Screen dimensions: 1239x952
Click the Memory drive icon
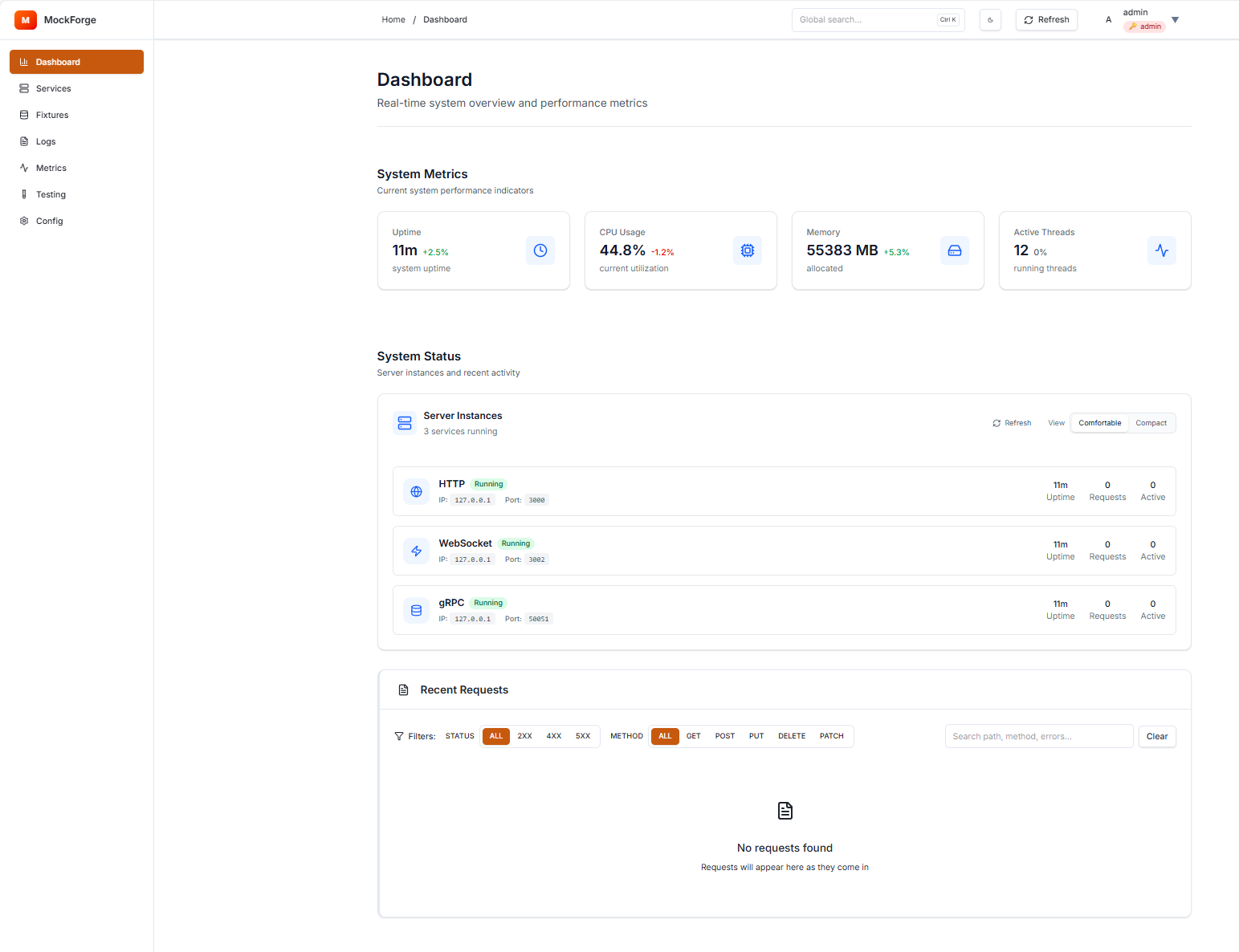coord(955,250)
